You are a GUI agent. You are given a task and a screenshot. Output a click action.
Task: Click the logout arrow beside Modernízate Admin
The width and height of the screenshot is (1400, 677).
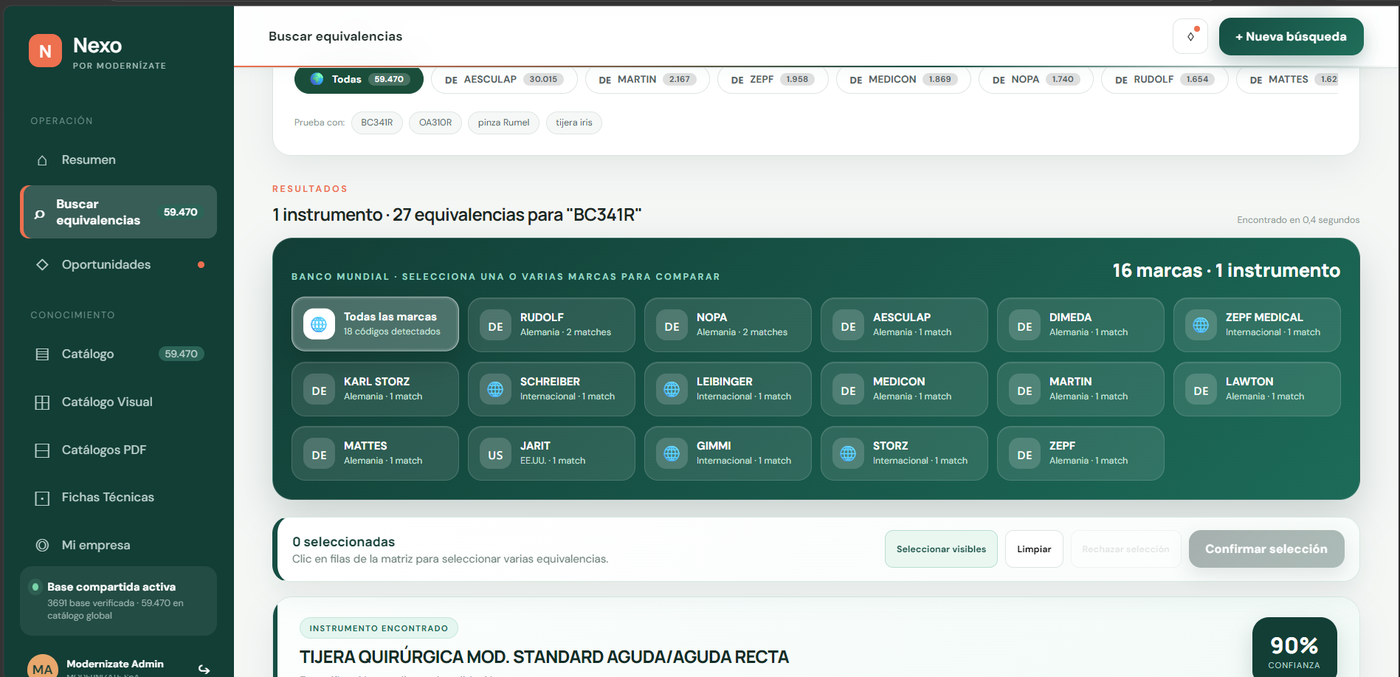(x=204, y=669)
